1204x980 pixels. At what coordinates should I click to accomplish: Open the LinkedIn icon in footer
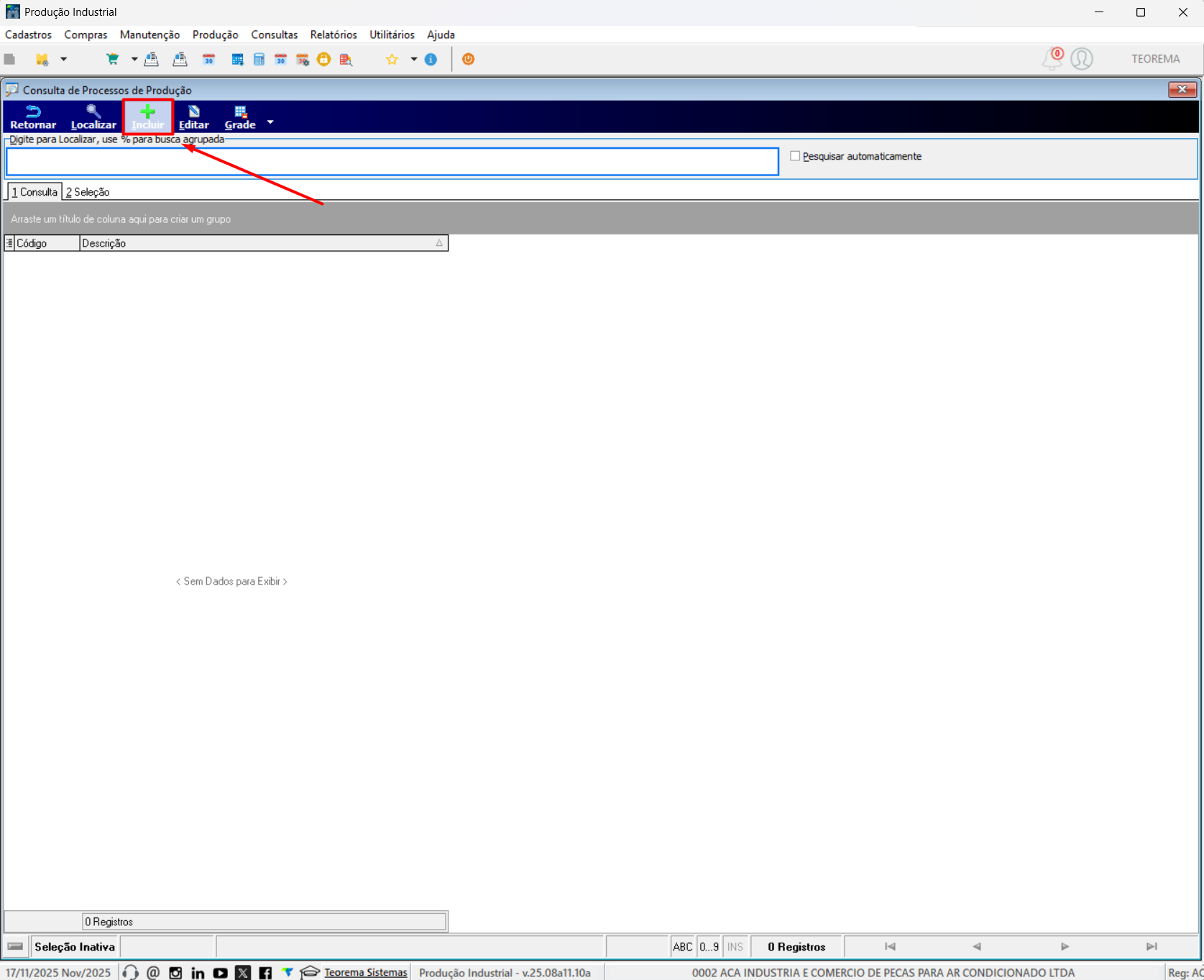[x=198, y=973]
